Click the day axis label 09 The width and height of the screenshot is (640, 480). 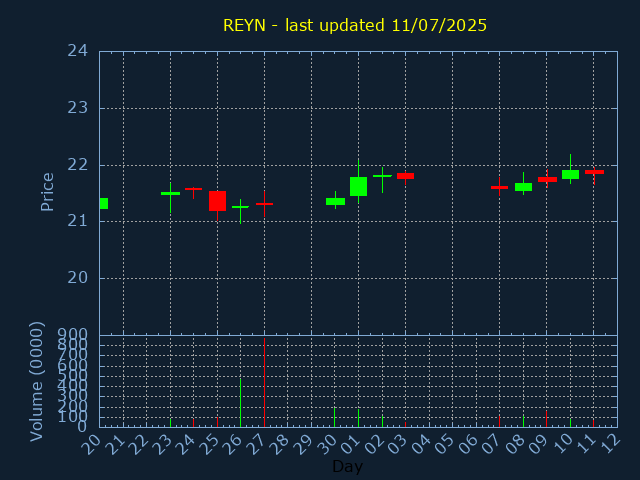click(x=538, y=444)
